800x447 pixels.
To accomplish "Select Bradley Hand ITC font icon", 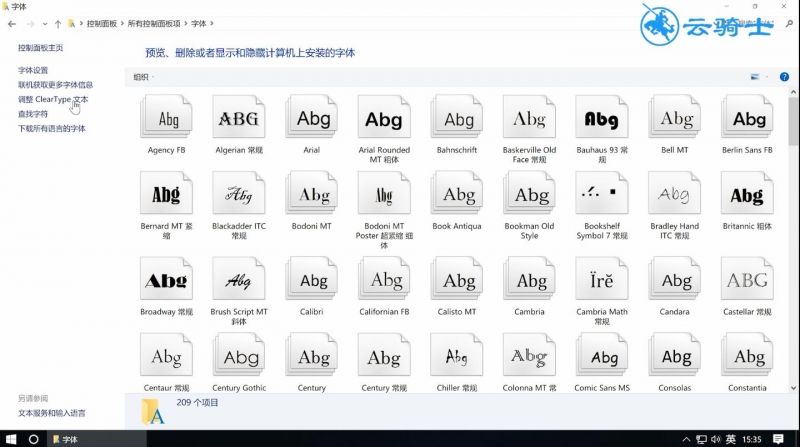I will tap(674, 193).
